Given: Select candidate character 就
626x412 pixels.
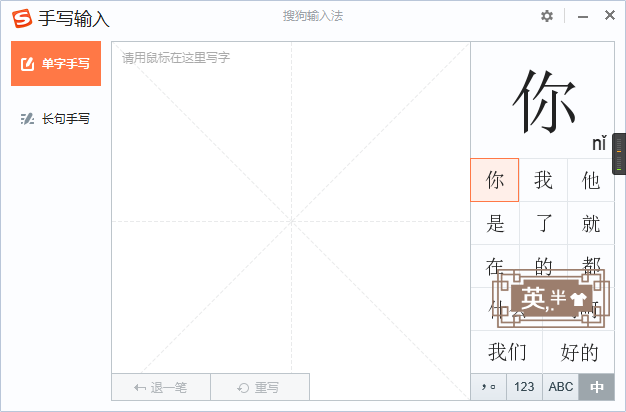Looking at the screenshot, I should pyautogui.click(x=591, y=223).
